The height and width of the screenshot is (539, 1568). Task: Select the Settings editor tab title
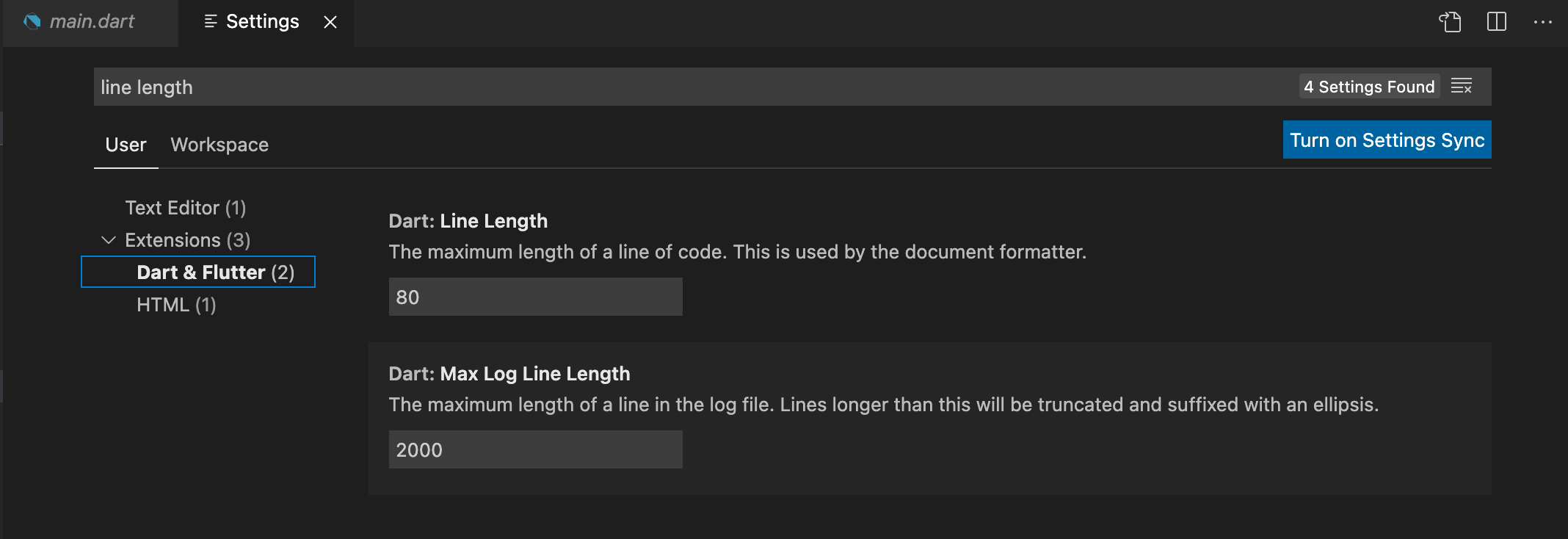[262, 22]
